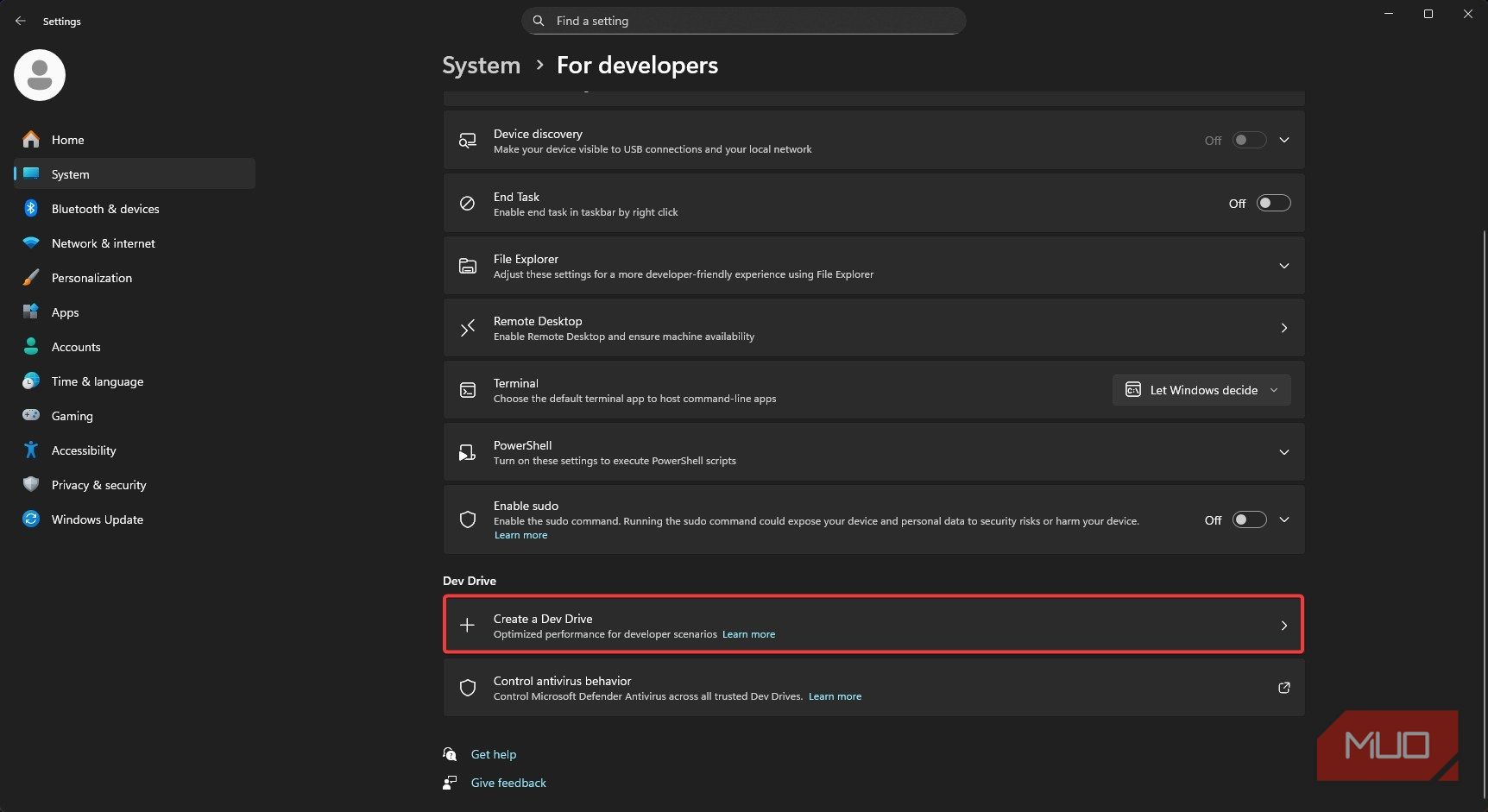This screenshot has height=812, width=1488.
Task: Click the Windows Update sync icon
Action: 31,519
